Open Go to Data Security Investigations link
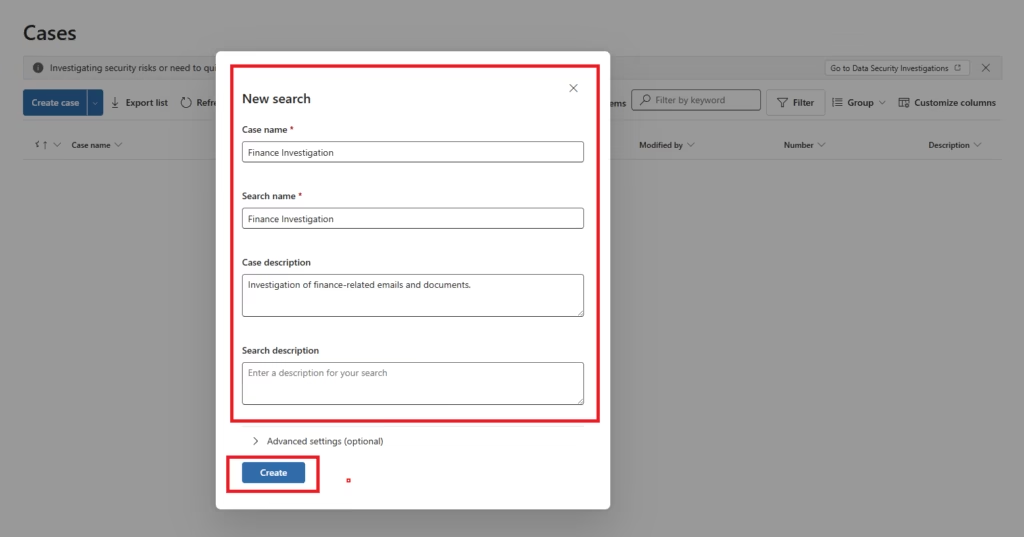Image resolution: width=1024 pixels, height=537 pixels. click(x=896, y=68)
